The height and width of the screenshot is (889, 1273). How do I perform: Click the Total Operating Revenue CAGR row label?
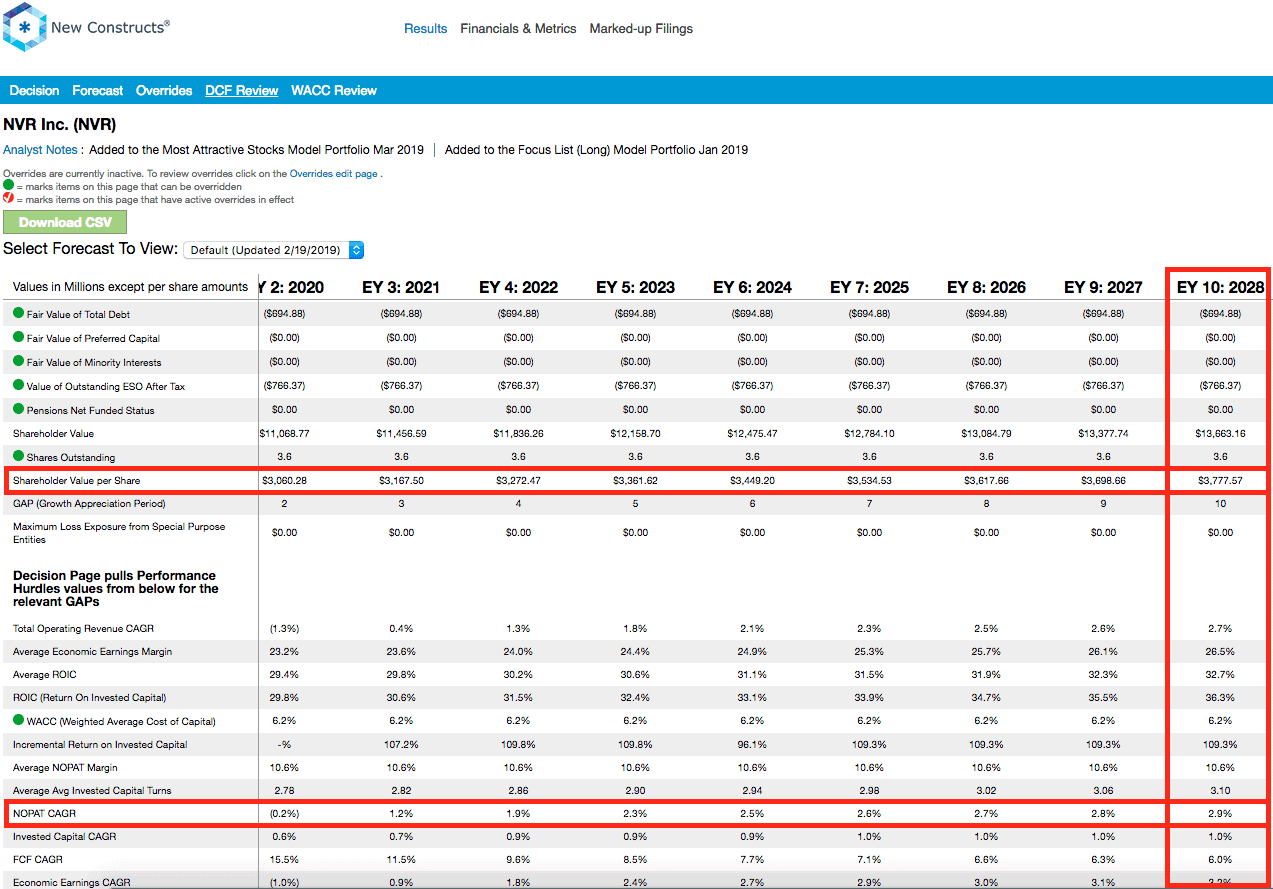pos(83,629)
